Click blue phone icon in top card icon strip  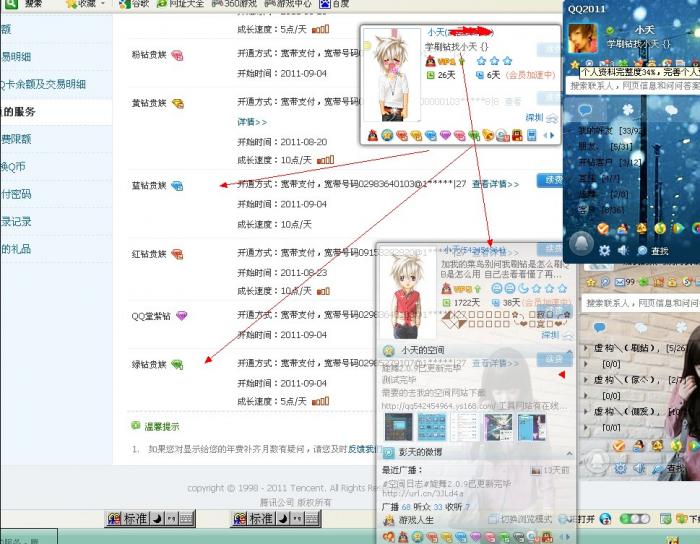pos(531,135)
